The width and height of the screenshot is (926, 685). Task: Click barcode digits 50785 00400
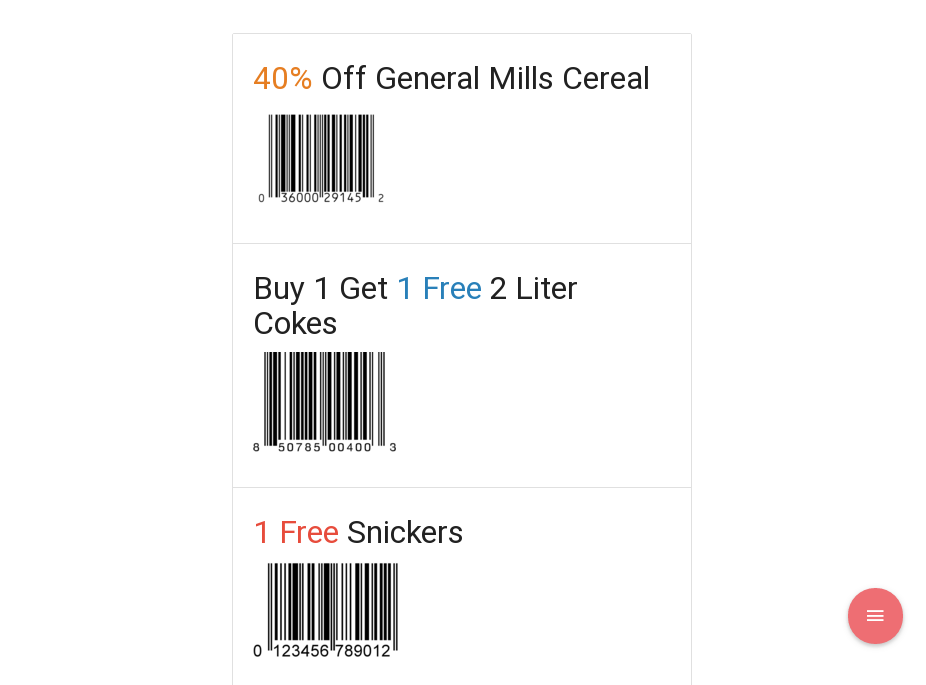coord(325,447)
